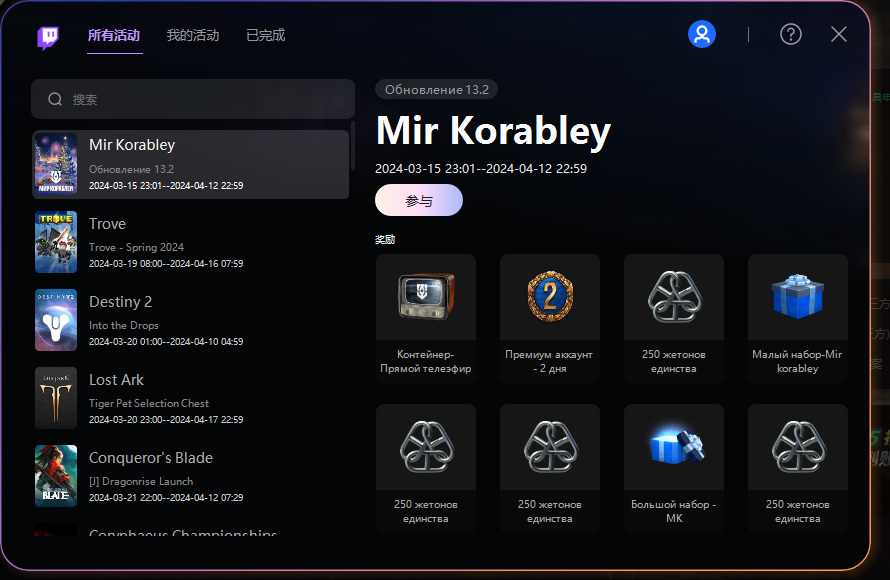
Task: Click the 奖励 rewards section label
Action: pos(385,239)
